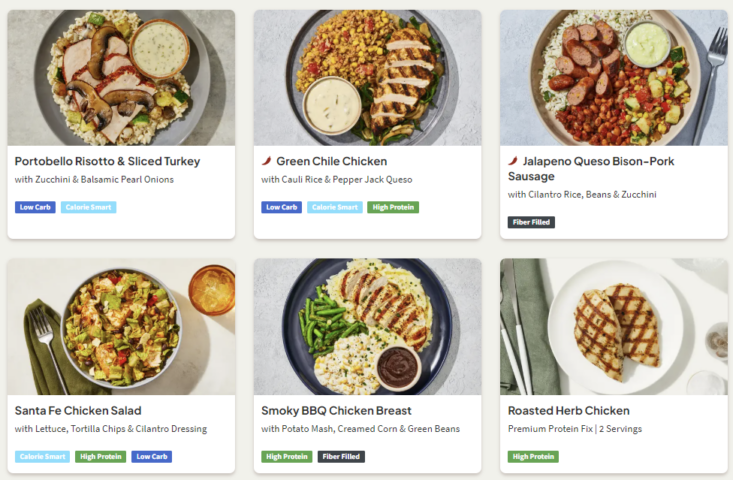Click High Protein tag on Roasted Herb Chicken

click(x=533, y=457)
